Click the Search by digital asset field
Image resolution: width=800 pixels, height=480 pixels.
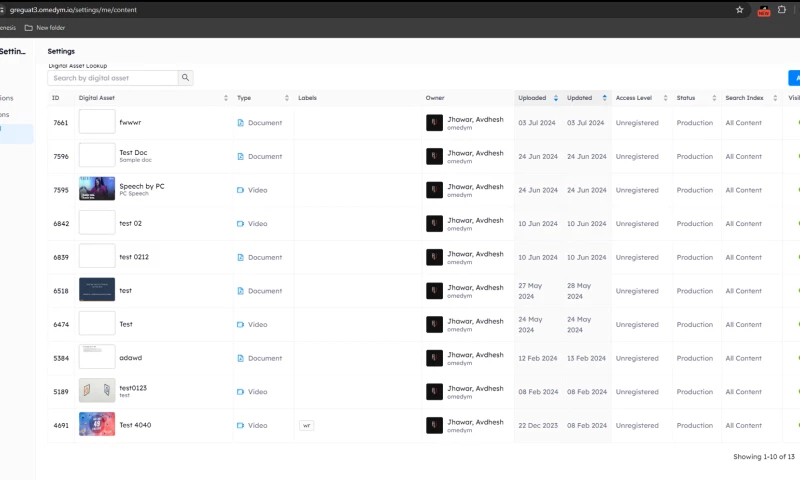[x=114, y=78]
